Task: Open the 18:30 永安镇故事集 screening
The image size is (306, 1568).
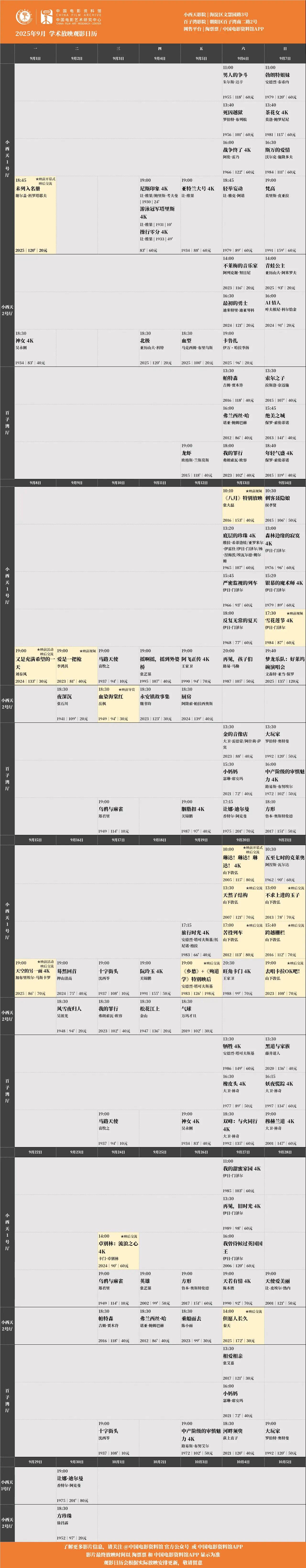Action: 159,704
